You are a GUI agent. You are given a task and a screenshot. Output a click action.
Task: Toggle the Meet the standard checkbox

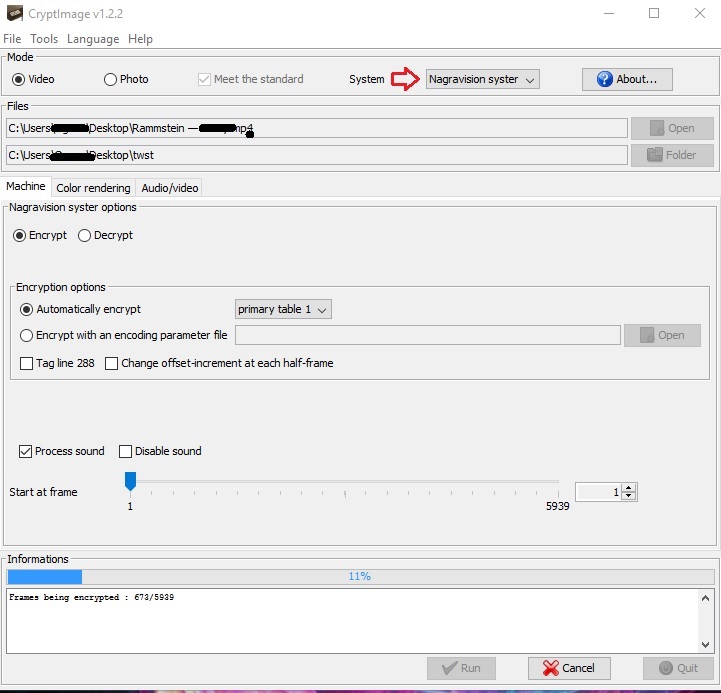pos(204,80)
